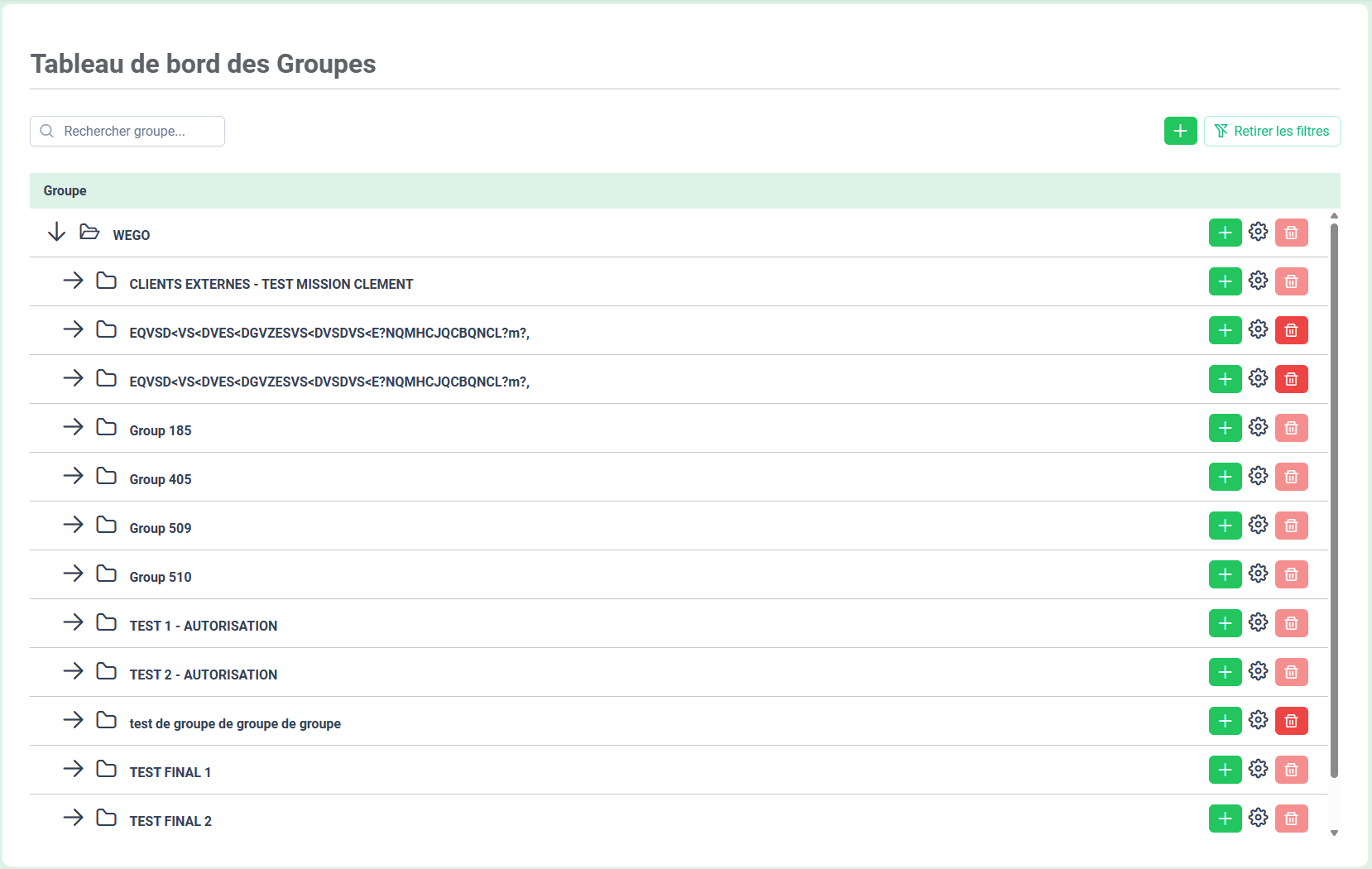Open settings gear for CLIENTS EXTERNES group

(x=1258, y=281)
